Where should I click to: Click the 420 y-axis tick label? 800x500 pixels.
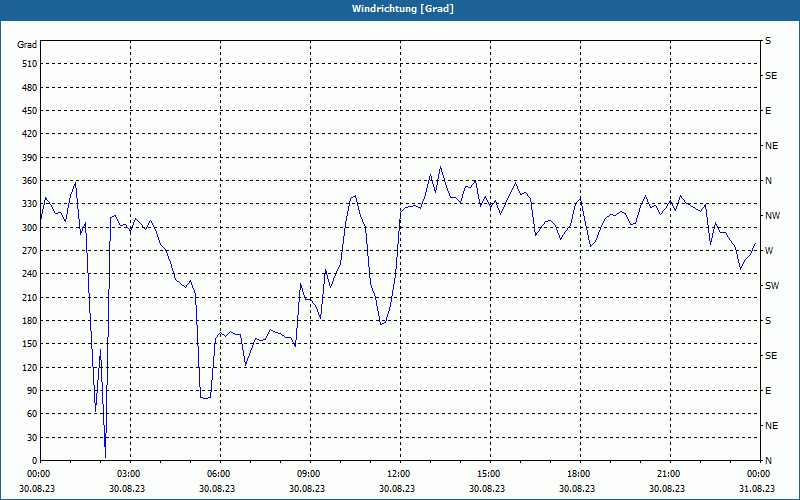30,134
